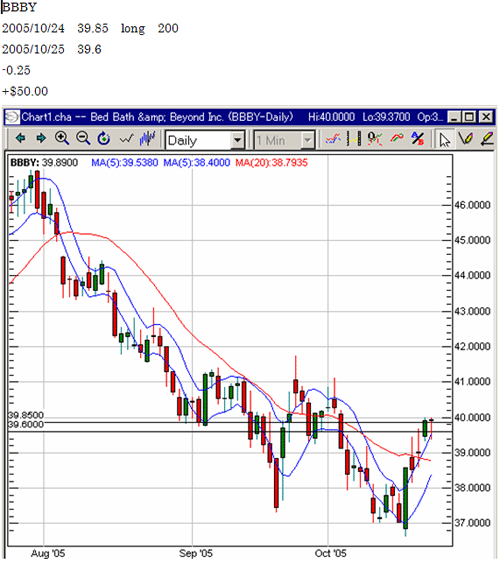Click the circular refresh chart icon

coord(104,138)
